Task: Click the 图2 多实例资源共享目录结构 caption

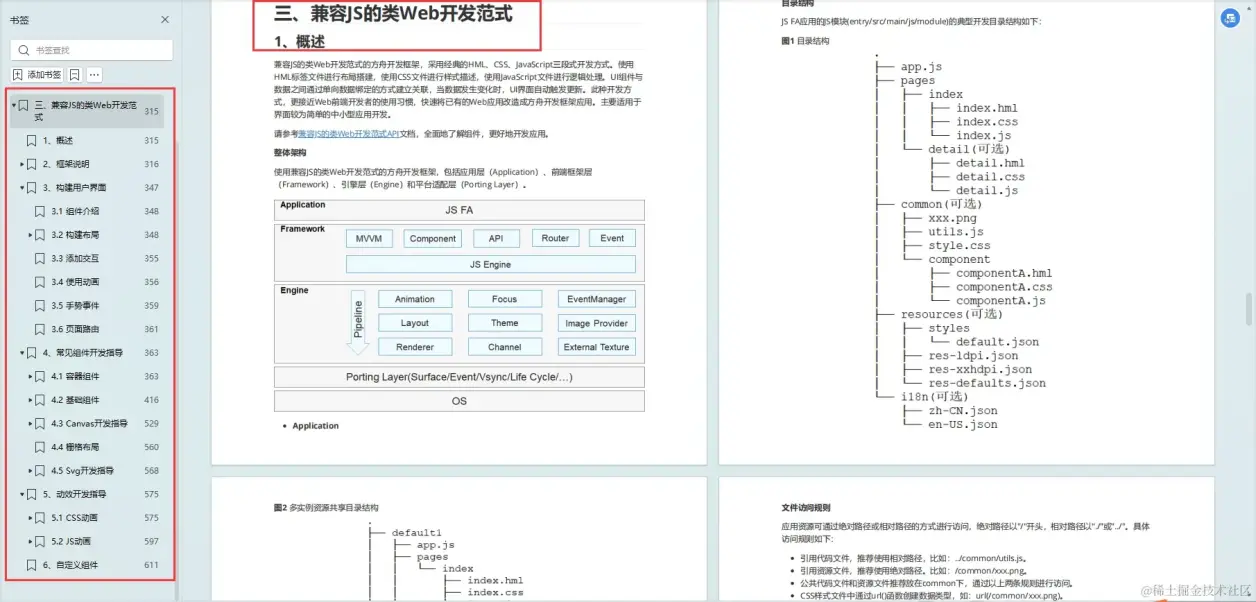Action: [326, 508]
